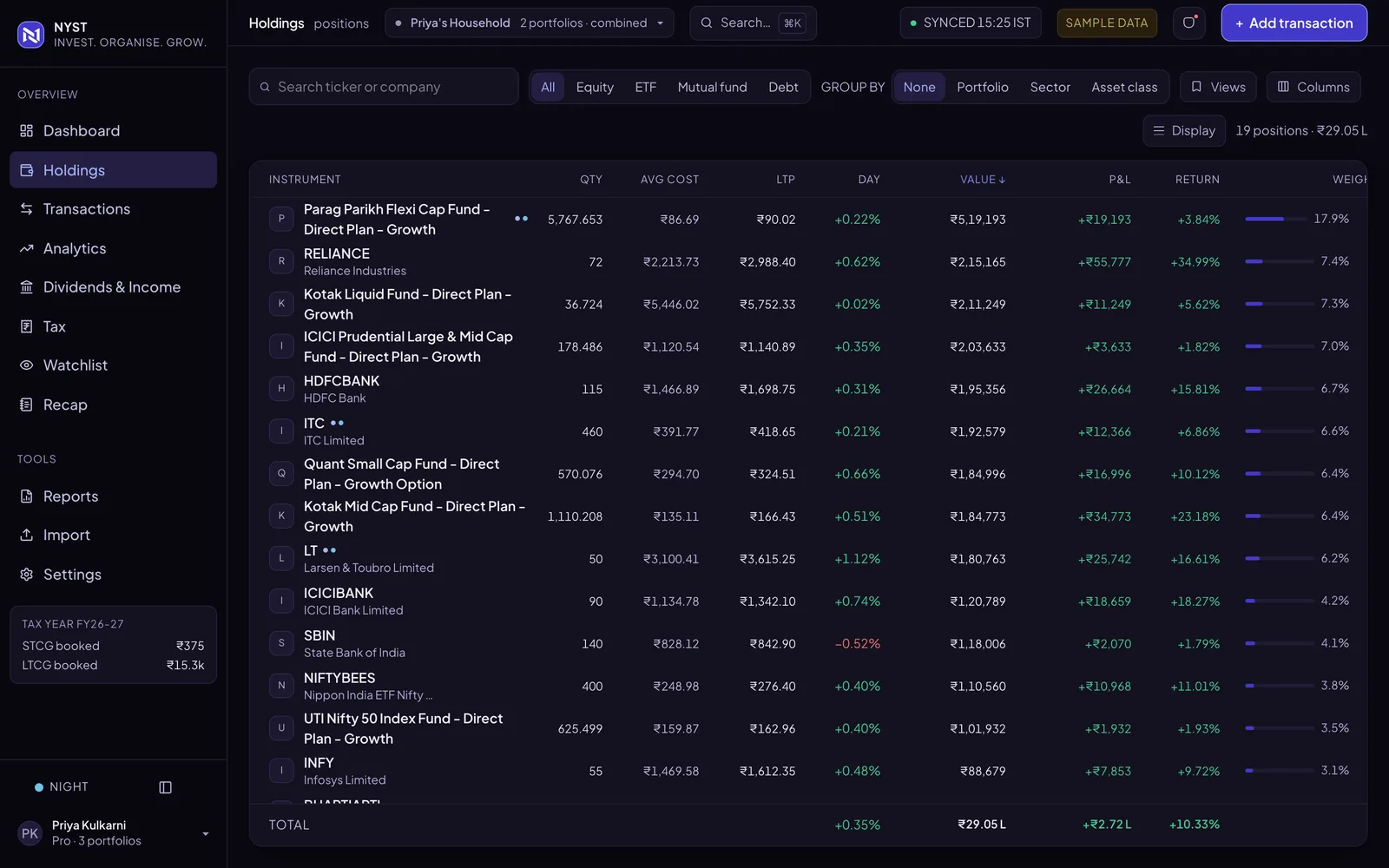This screenshot has width=1389, height=868.
Task: Switch to Holdings tab in header
Action: (x=276, y=23)
